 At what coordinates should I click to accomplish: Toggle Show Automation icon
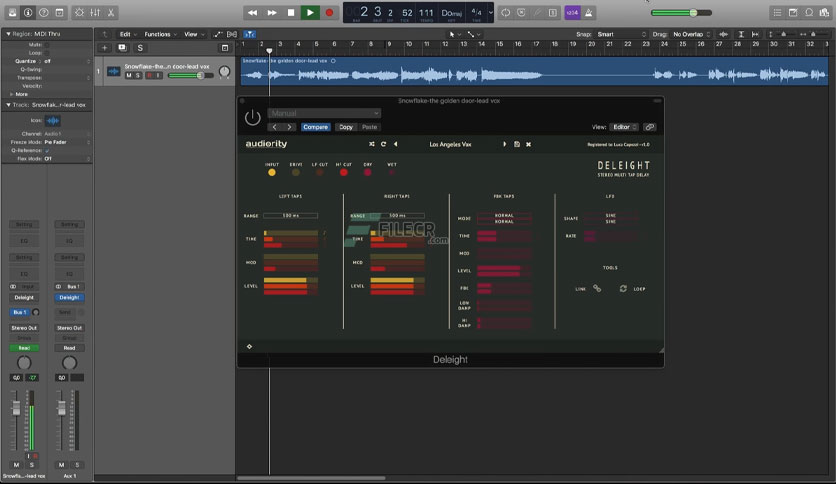point(218,34)
